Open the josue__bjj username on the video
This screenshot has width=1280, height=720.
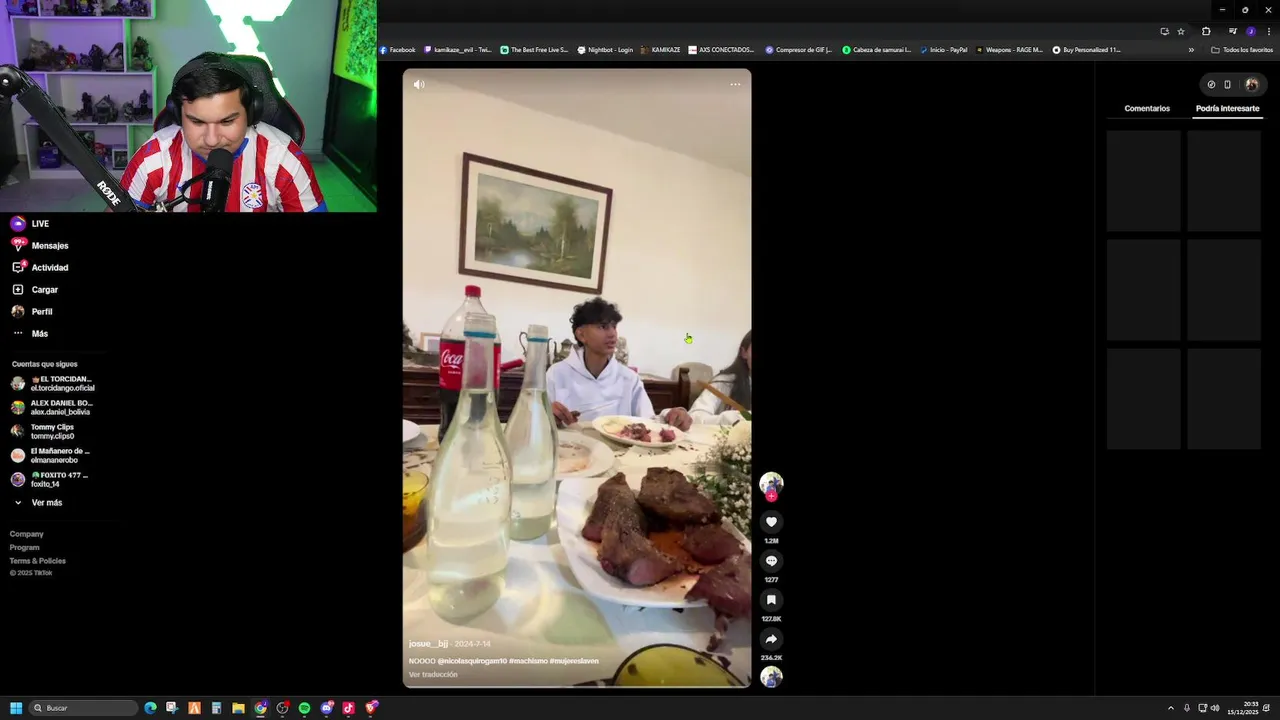coord(428,644)
